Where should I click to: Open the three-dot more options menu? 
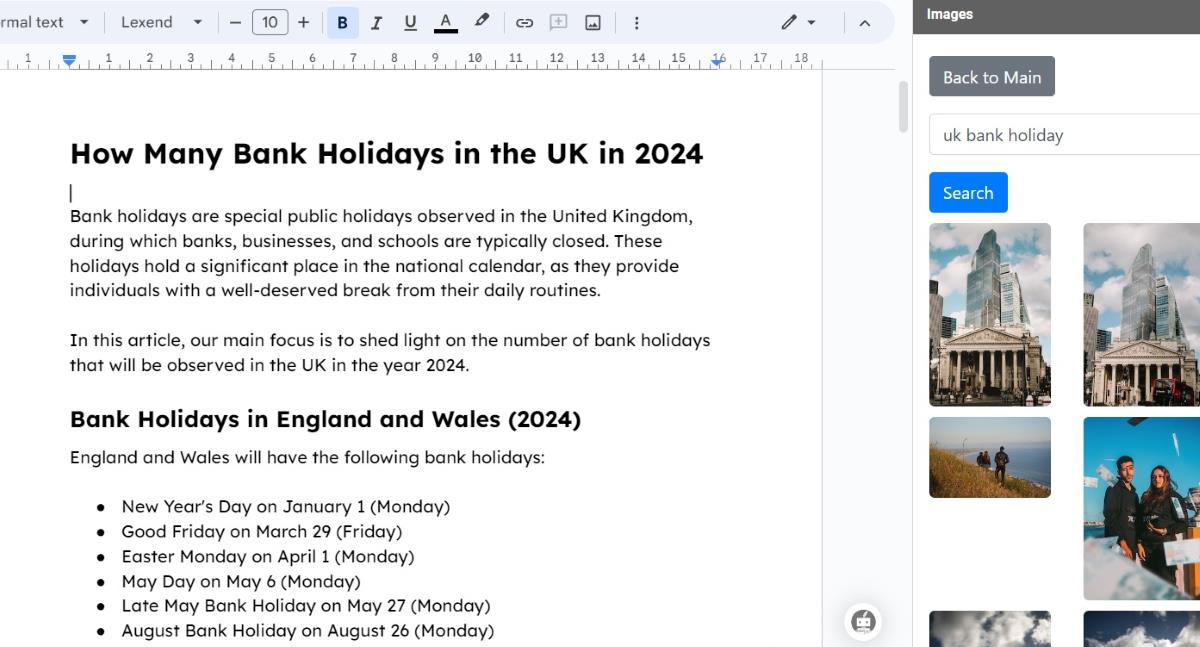click(x=637, y=22)
